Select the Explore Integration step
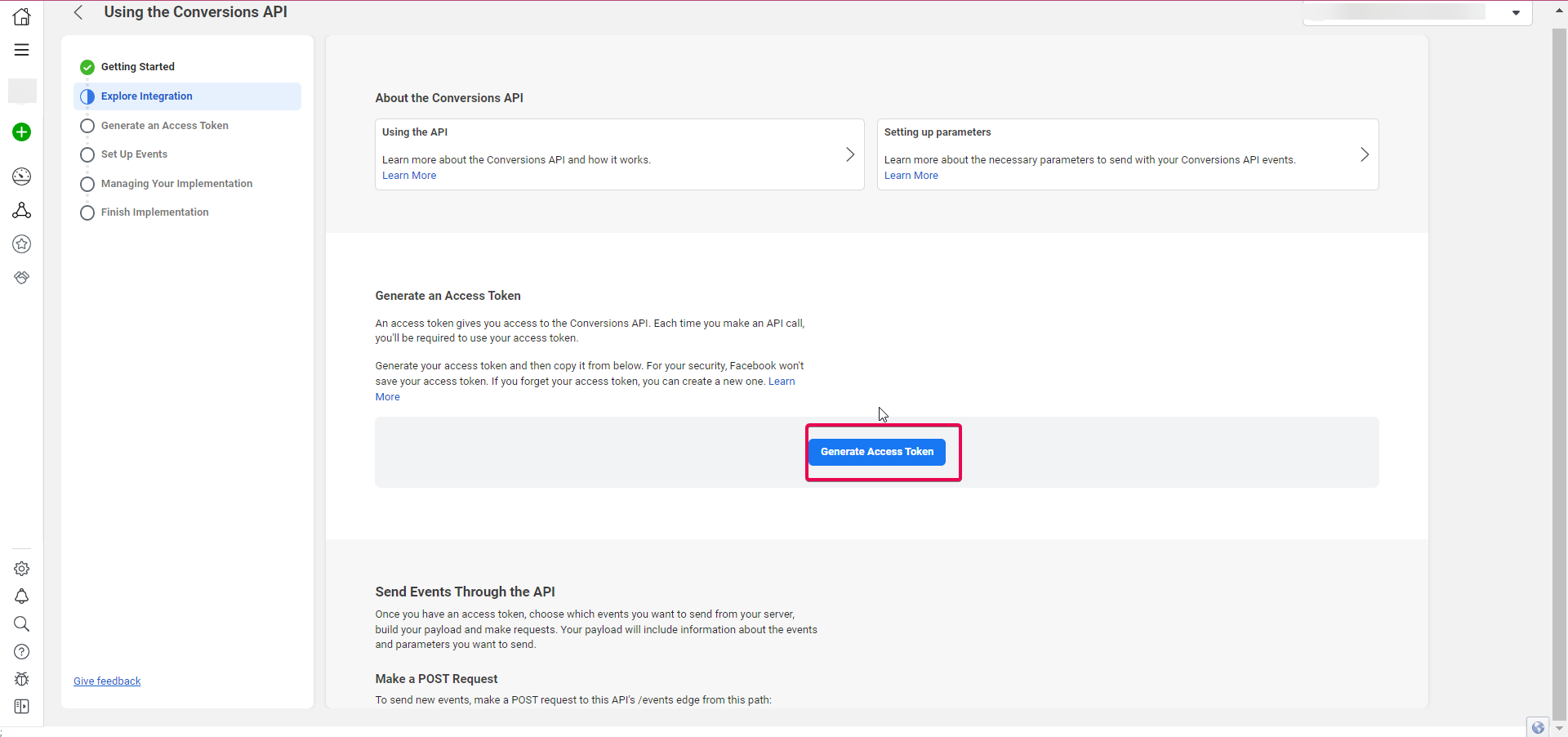Viewport: 1568px width, 737px height. (187, 96)
